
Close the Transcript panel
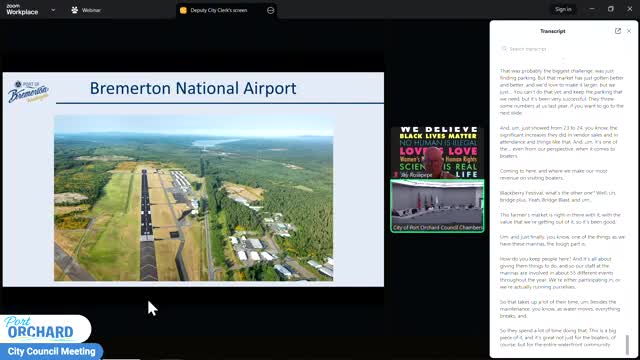(x=629, y=31)
